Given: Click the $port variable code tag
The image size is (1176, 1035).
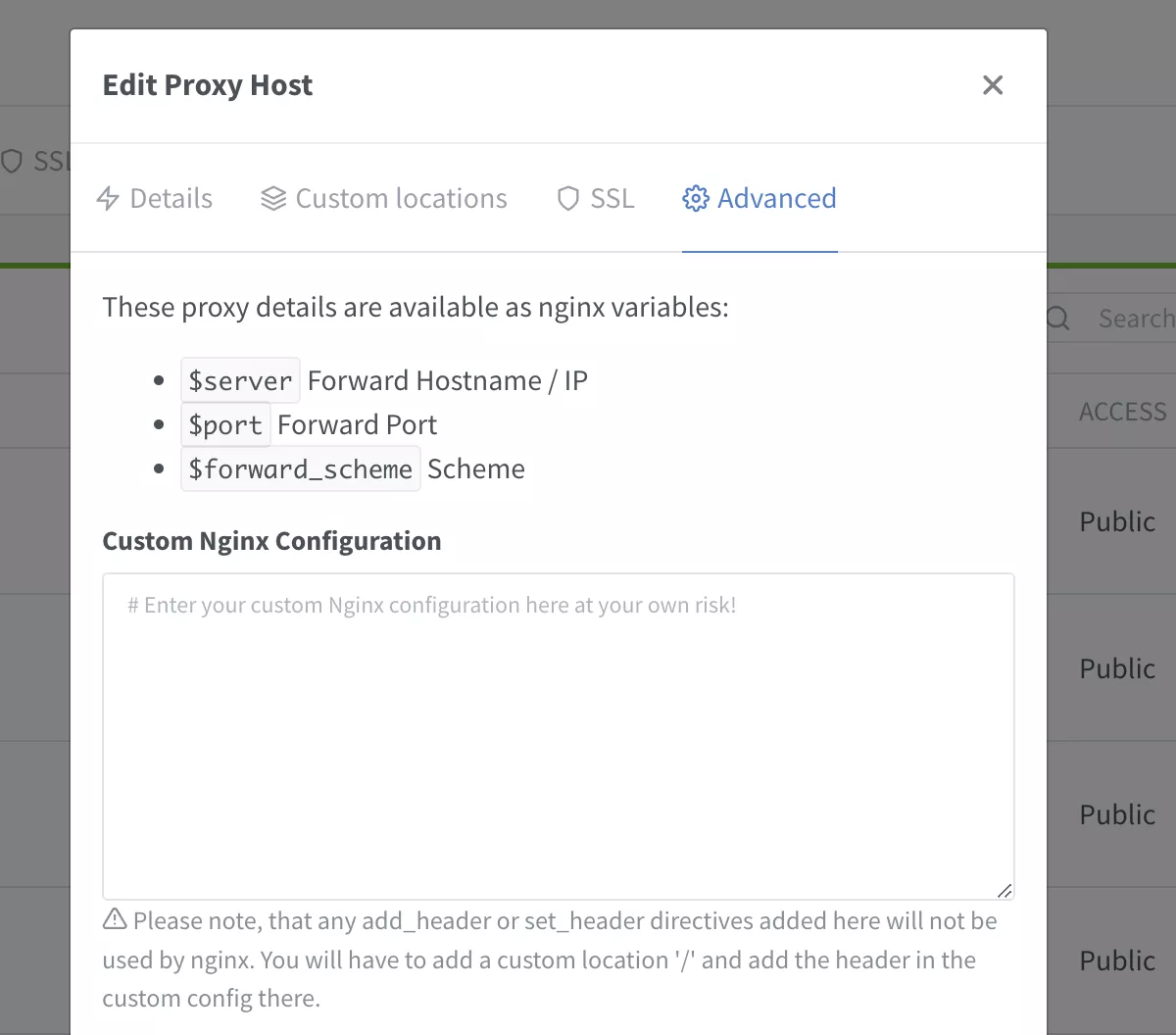Looking at the screenshot, I should tap(225, 425).
